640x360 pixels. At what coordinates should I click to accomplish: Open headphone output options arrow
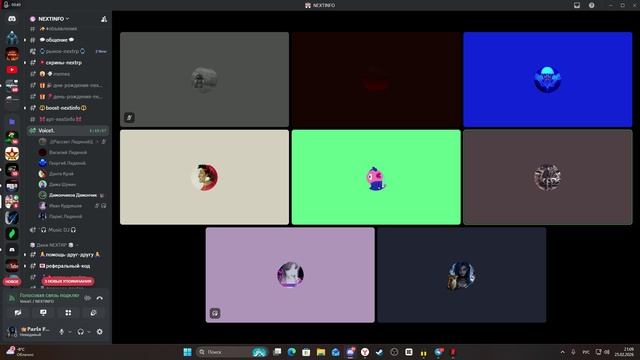[89, 332]
